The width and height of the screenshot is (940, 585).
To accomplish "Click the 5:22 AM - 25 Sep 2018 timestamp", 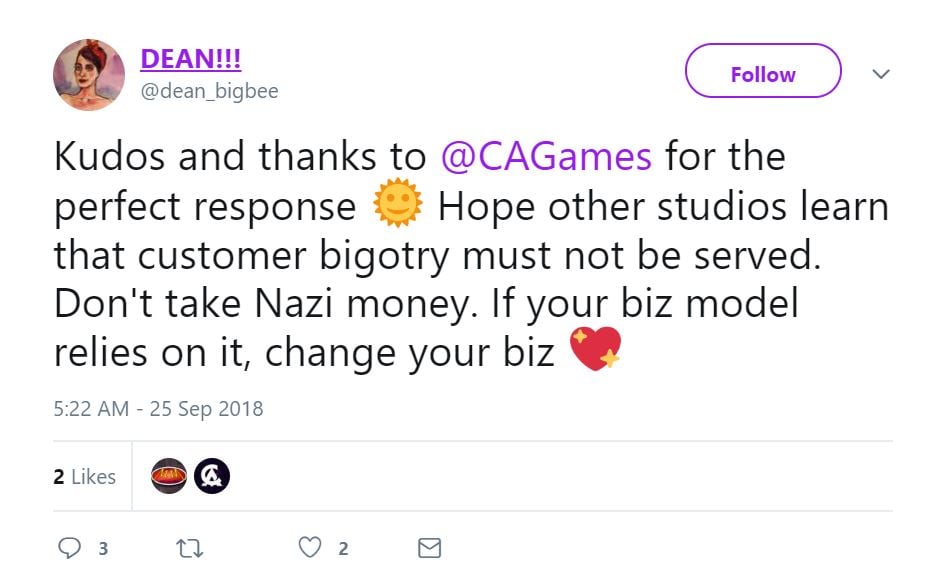I will click(158, 408).
